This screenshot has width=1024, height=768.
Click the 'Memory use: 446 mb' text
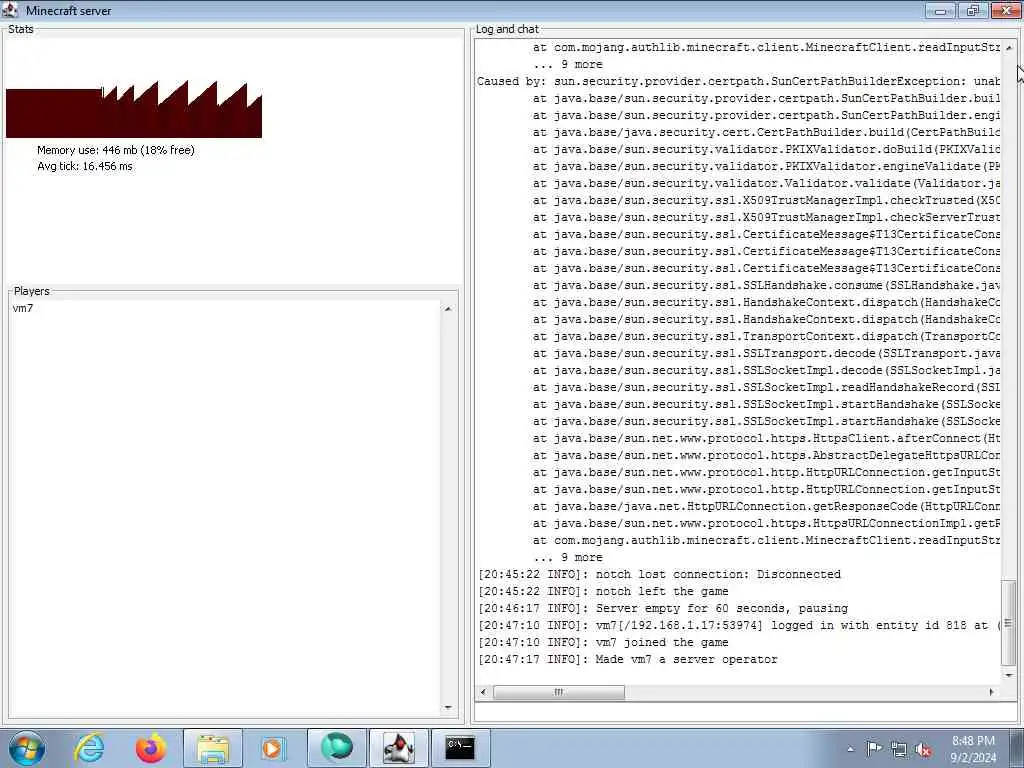116,150
